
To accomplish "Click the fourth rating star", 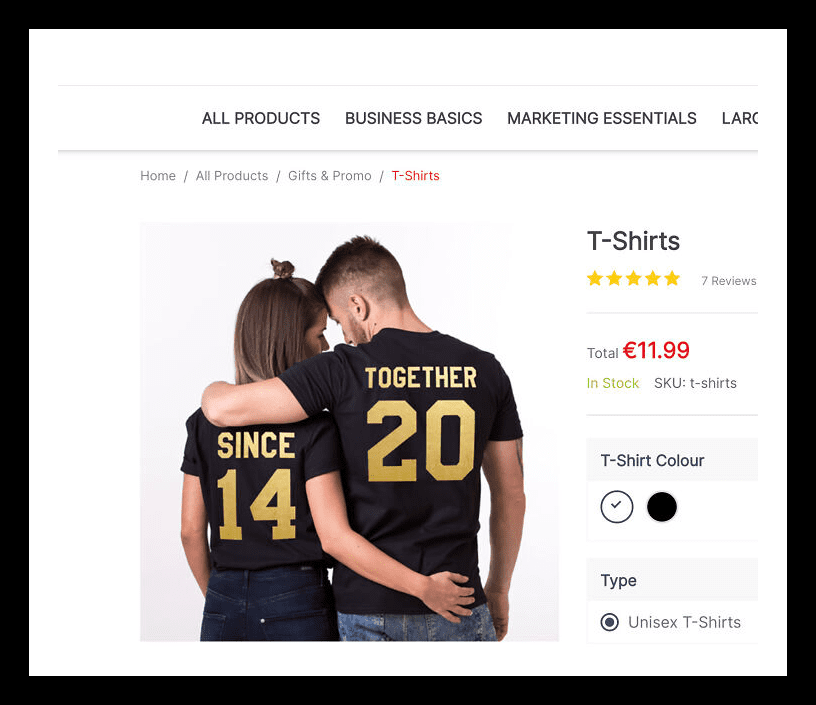I will point(653,278).
